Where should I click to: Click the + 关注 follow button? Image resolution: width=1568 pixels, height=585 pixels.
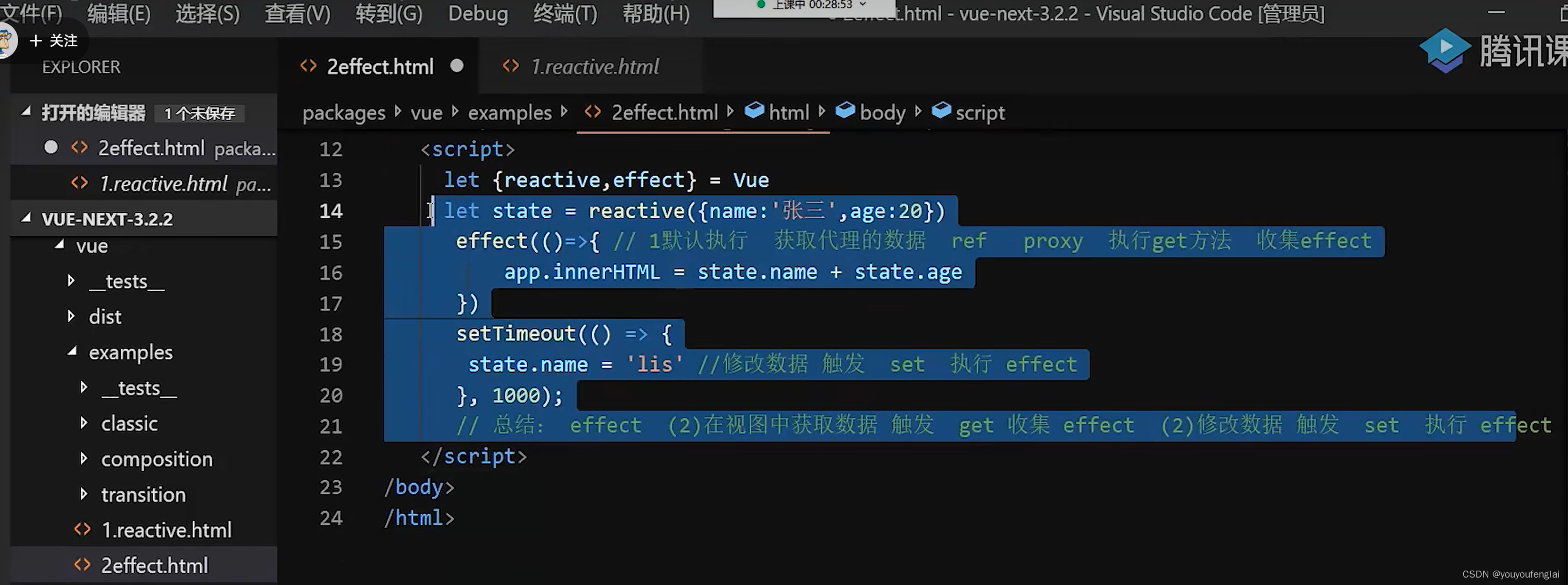tap(54, 41)
